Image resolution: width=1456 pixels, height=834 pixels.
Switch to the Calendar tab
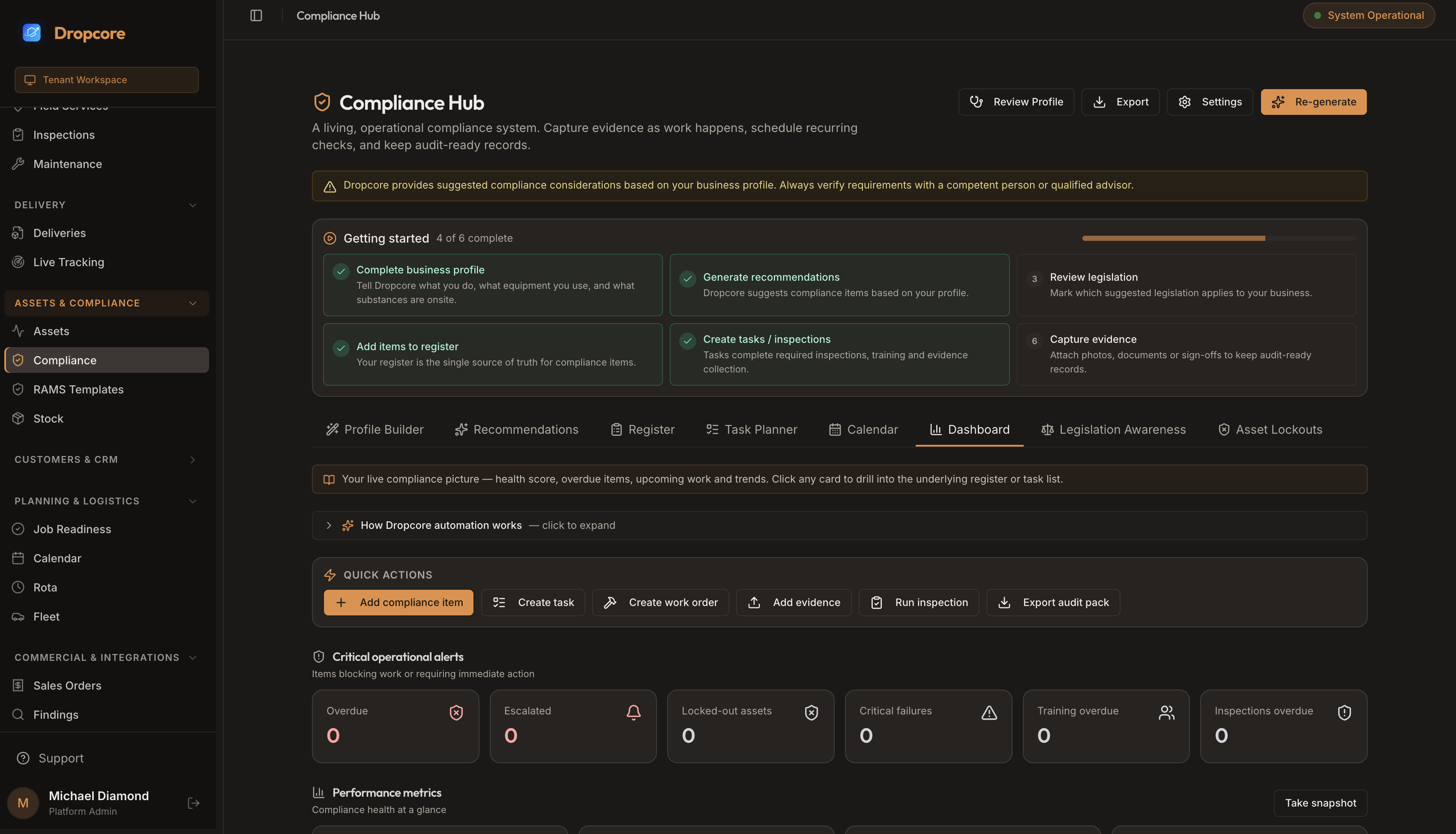[x=863, y=429]
